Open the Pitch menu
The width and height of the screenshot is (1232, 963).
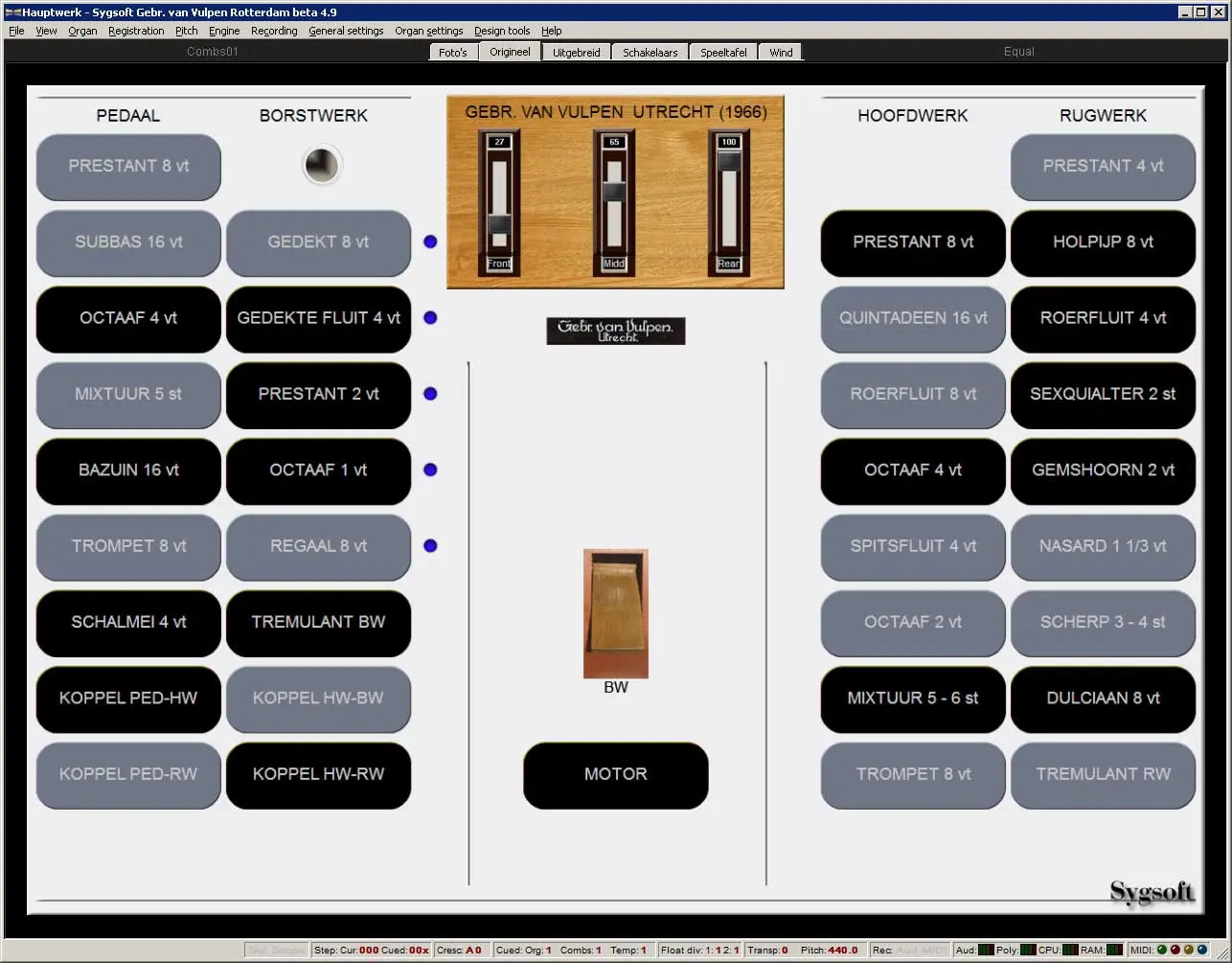pyautogui.click(x=186, y=31)
